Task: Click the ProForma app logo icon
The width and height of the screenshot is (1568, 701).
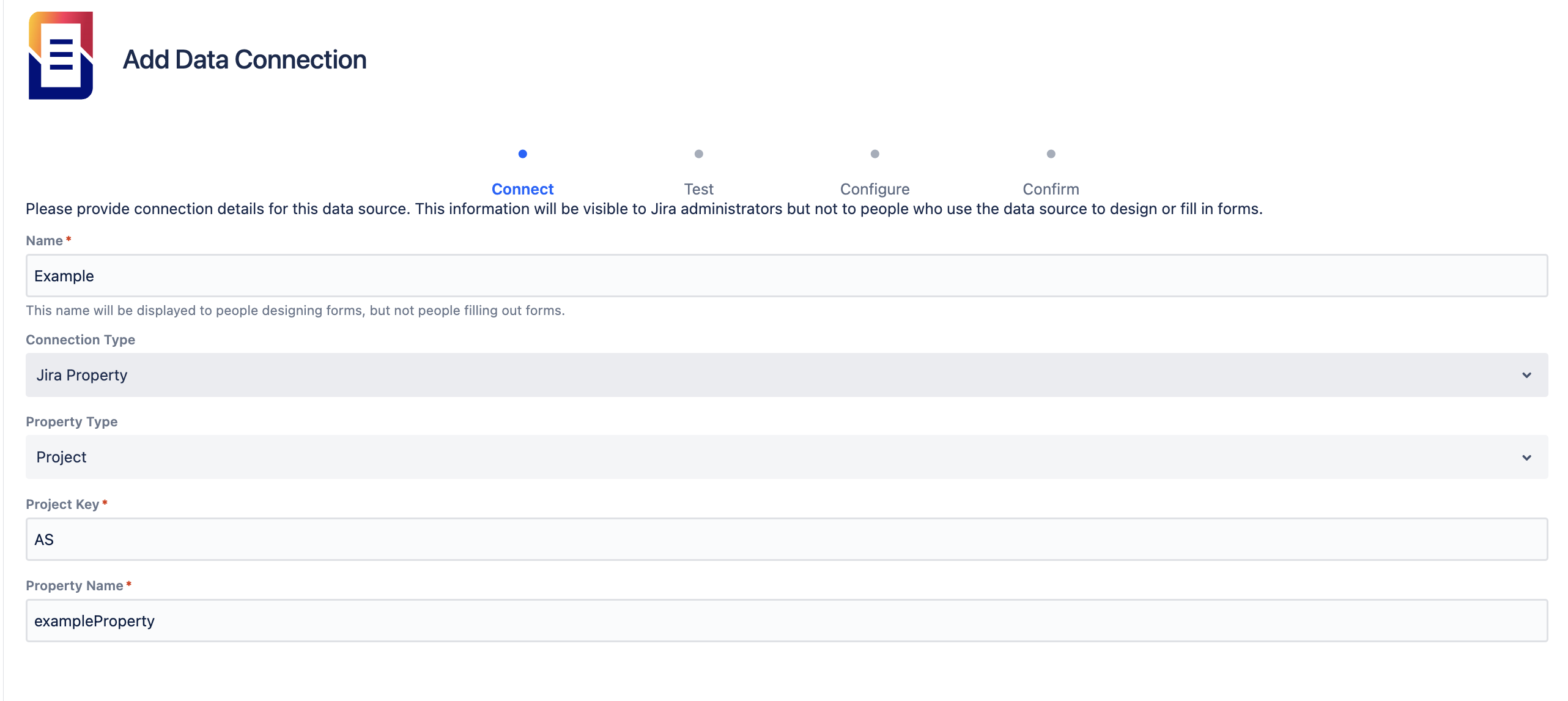Action: tap(61, 56)
